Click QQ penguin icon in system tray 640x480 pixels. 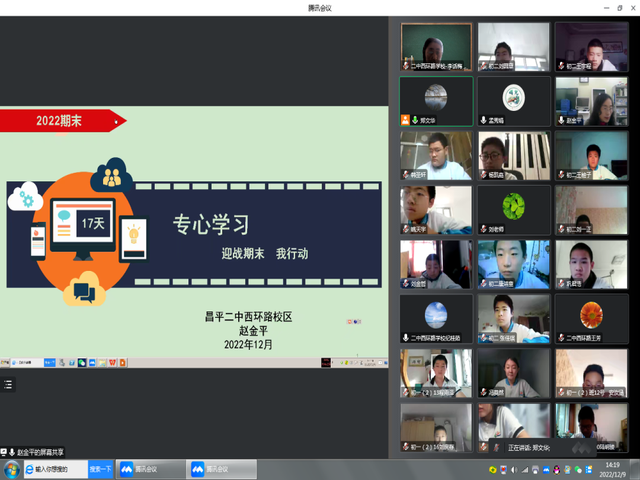coord(557,470)
